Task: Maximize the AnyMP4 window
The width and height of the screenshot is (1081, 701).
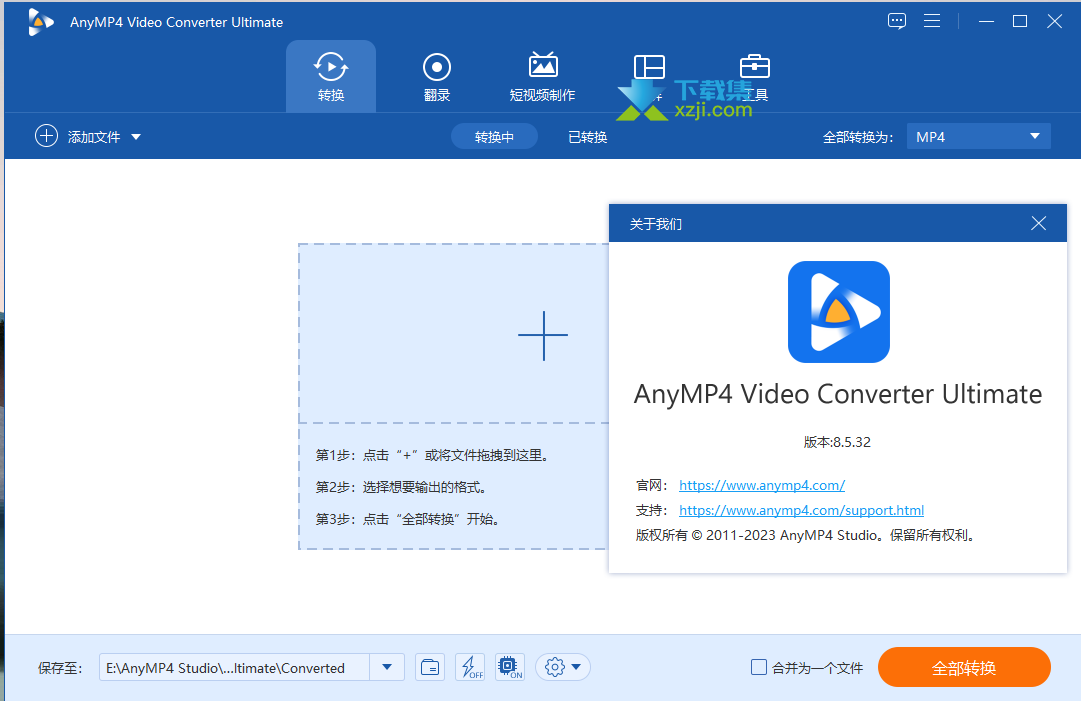Action: 1020,21
